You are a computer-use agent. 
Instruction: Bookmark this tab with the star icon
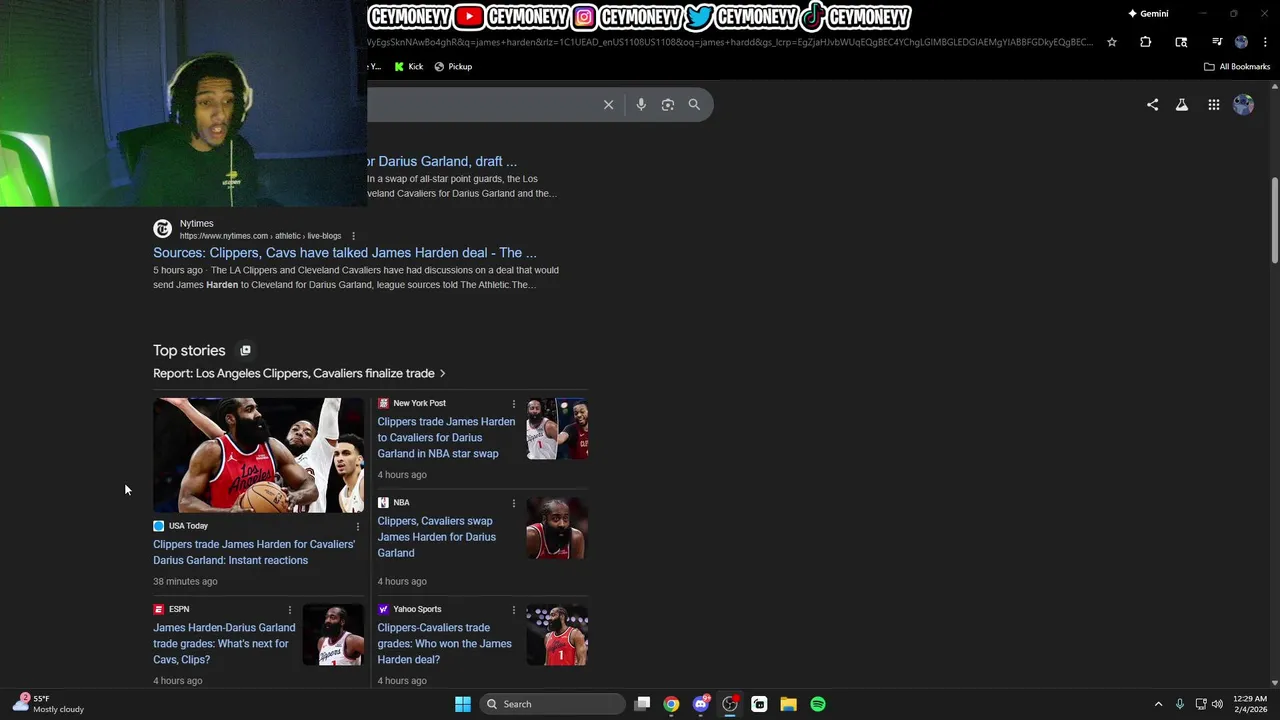(x=1111, y=42)
